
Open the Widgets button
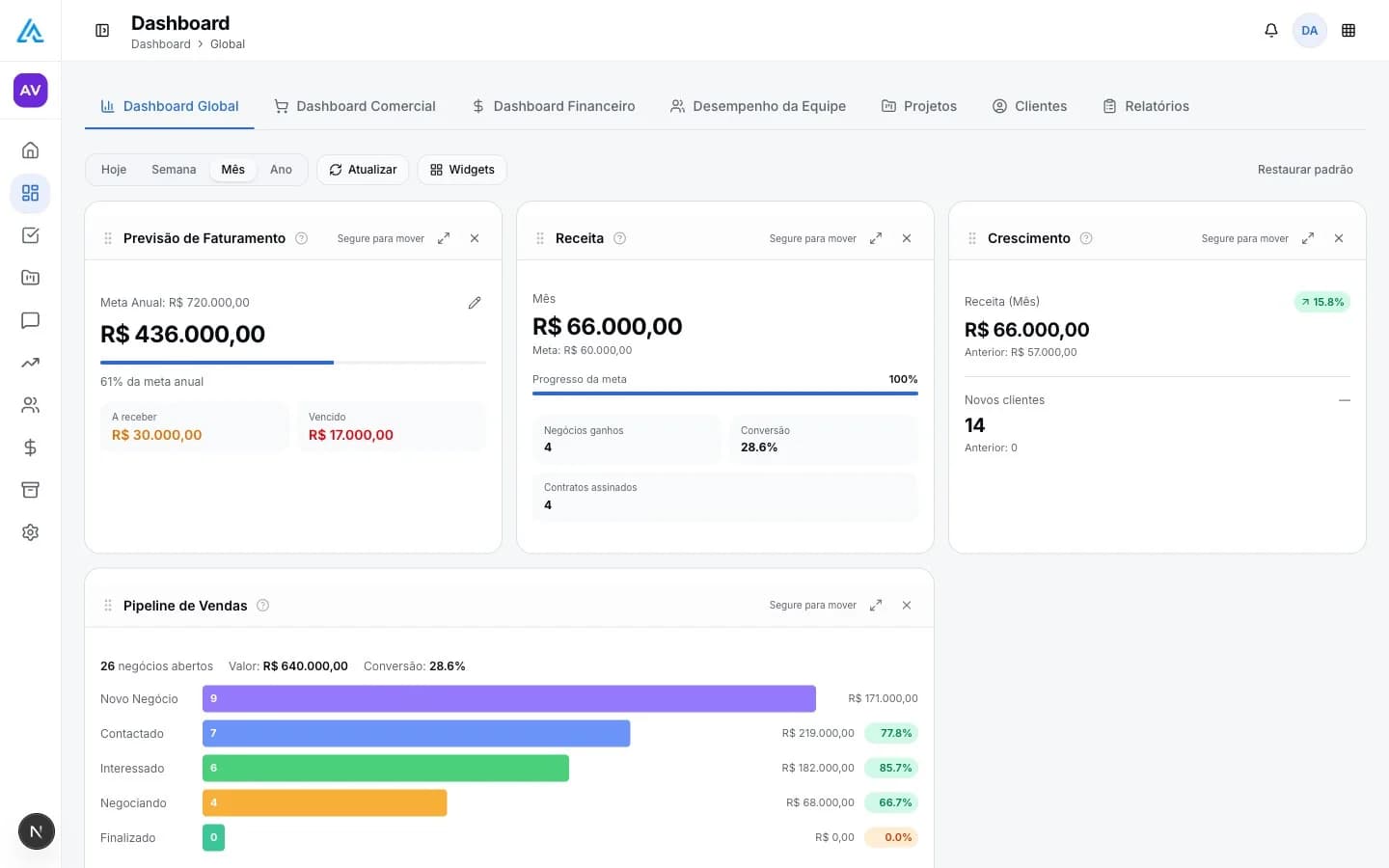[462, 170]
